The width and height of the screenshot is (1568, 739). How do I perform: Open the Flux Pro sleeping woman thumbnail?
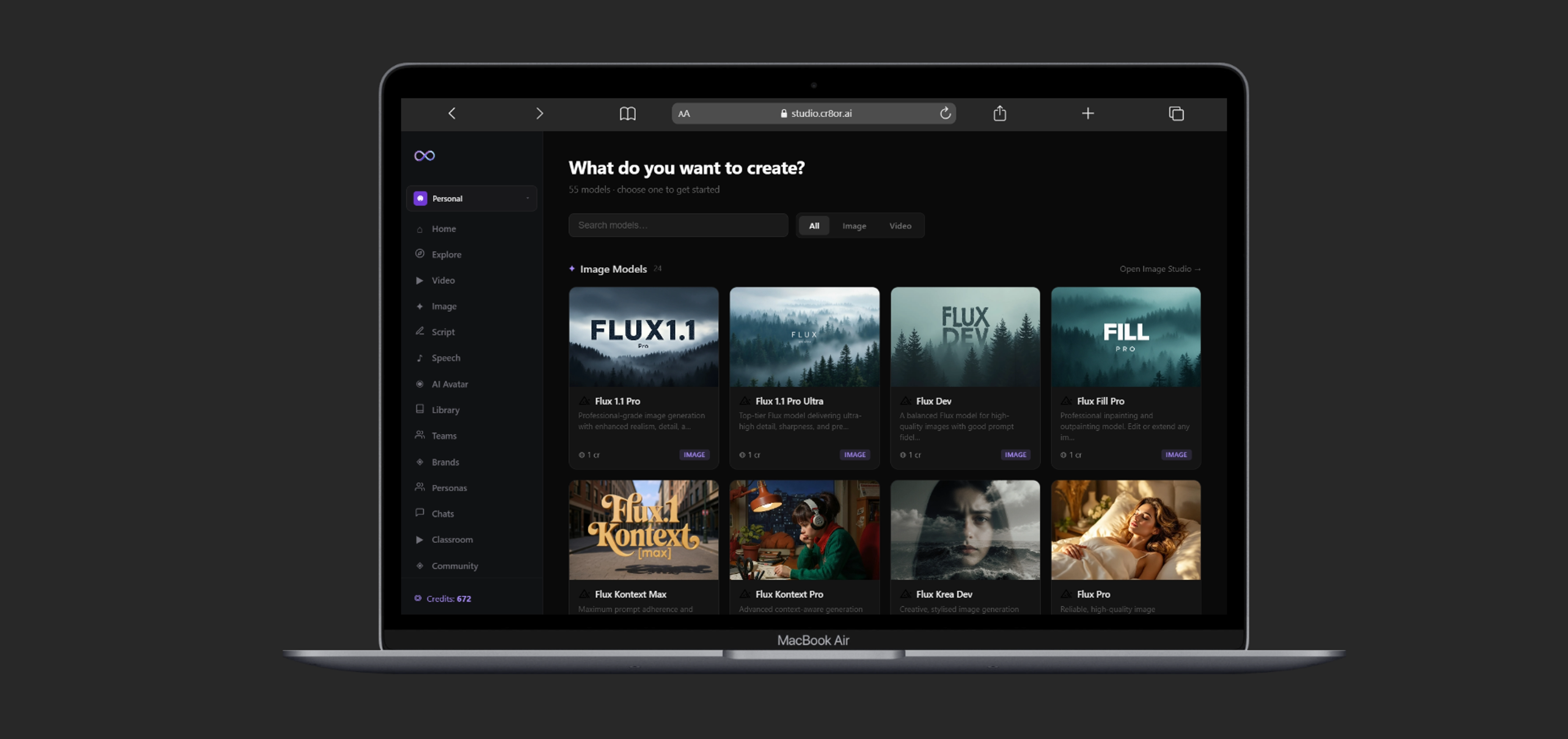1125,530
